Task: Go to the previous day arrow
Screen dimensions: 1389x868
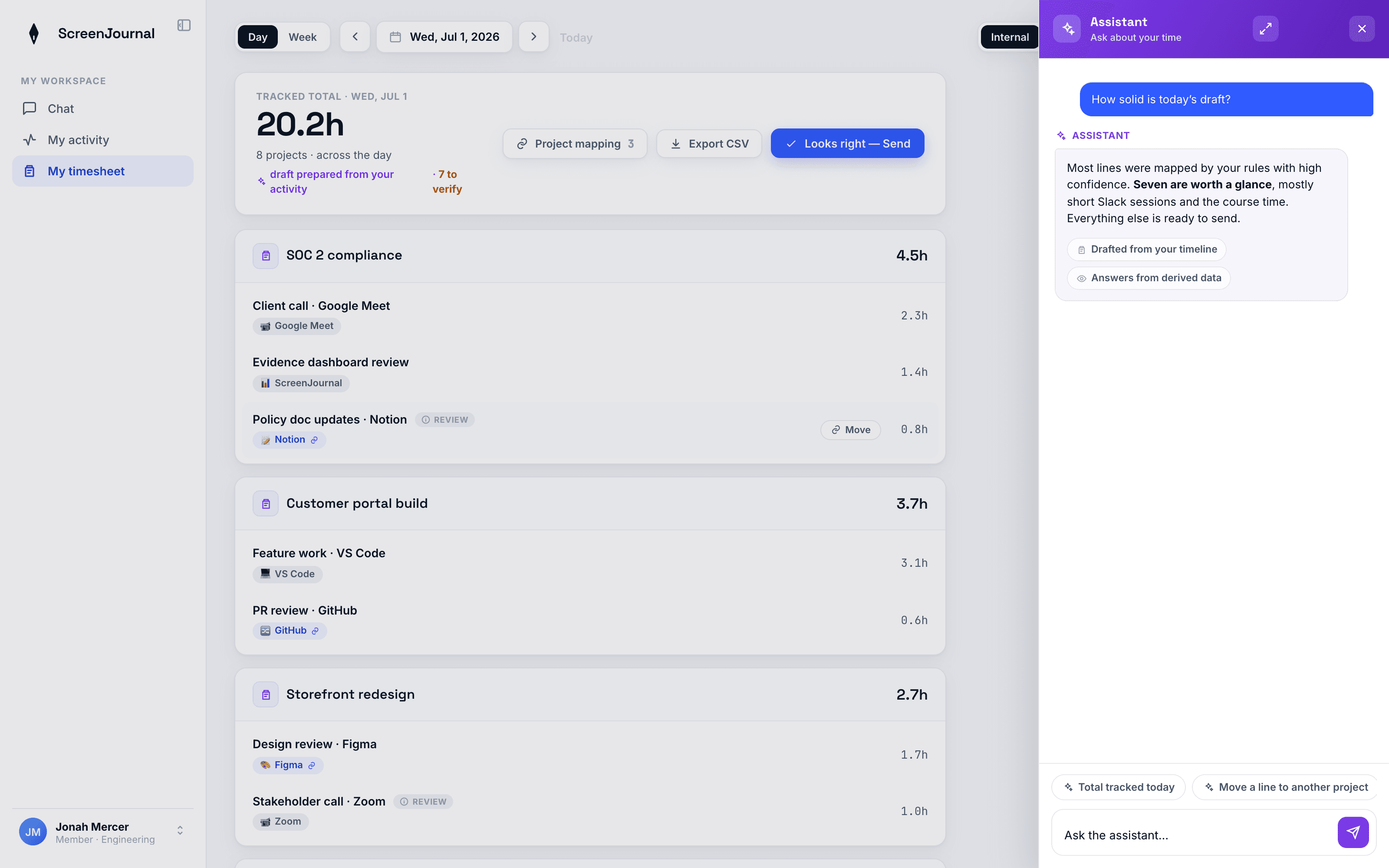Action: coord(355,37)
